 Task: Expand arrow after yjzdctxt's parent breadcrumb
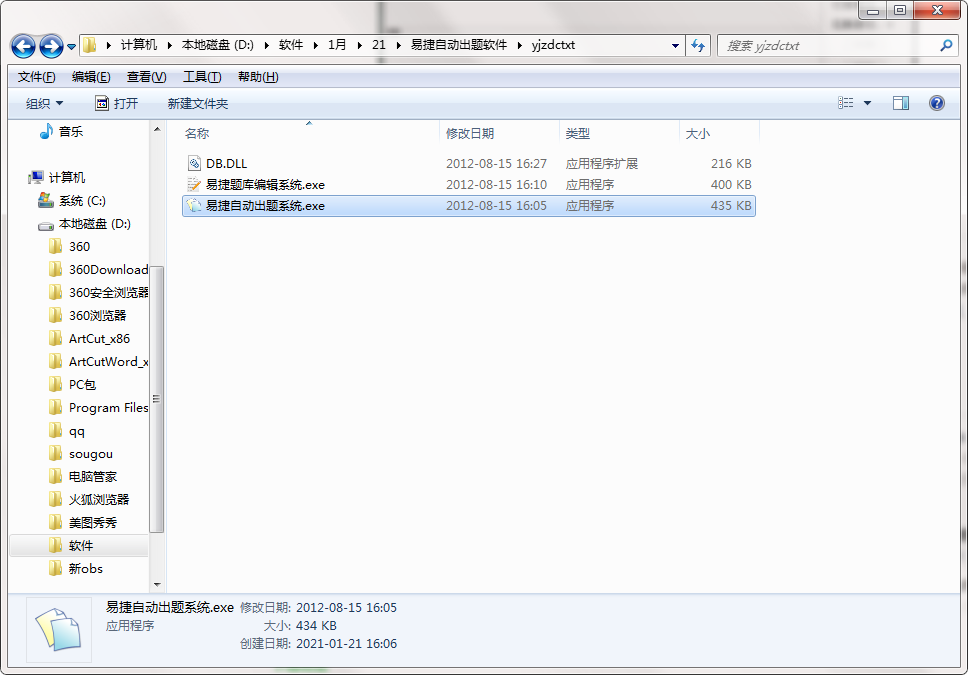click(x=519, y=45)
